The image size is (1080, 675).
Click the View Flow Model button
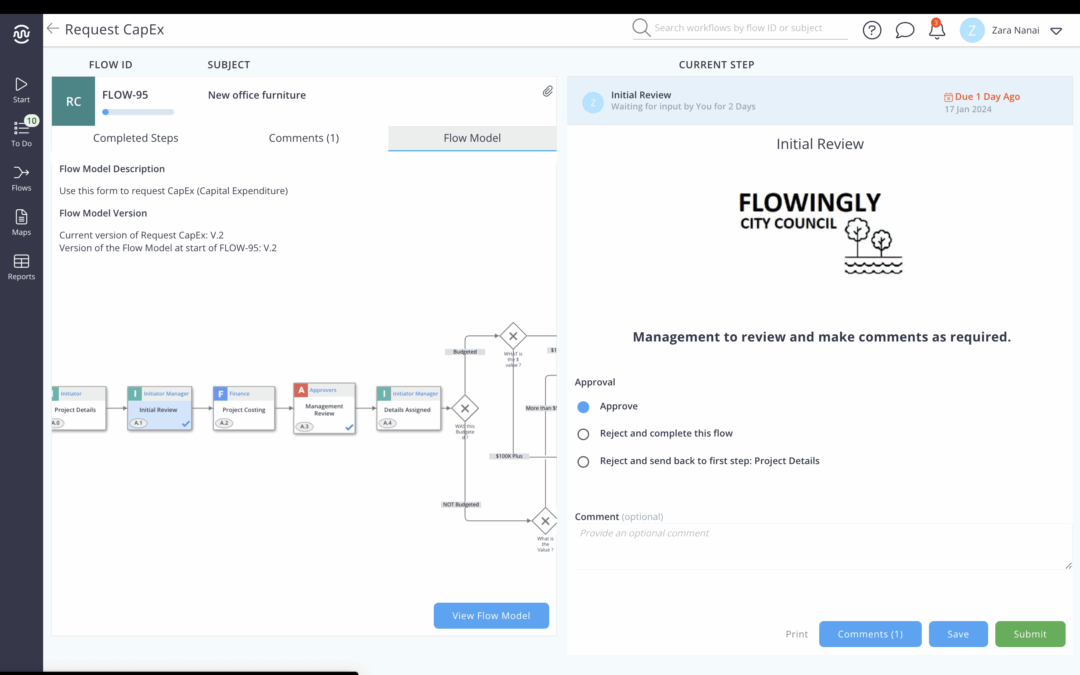(x=491, y=616)
